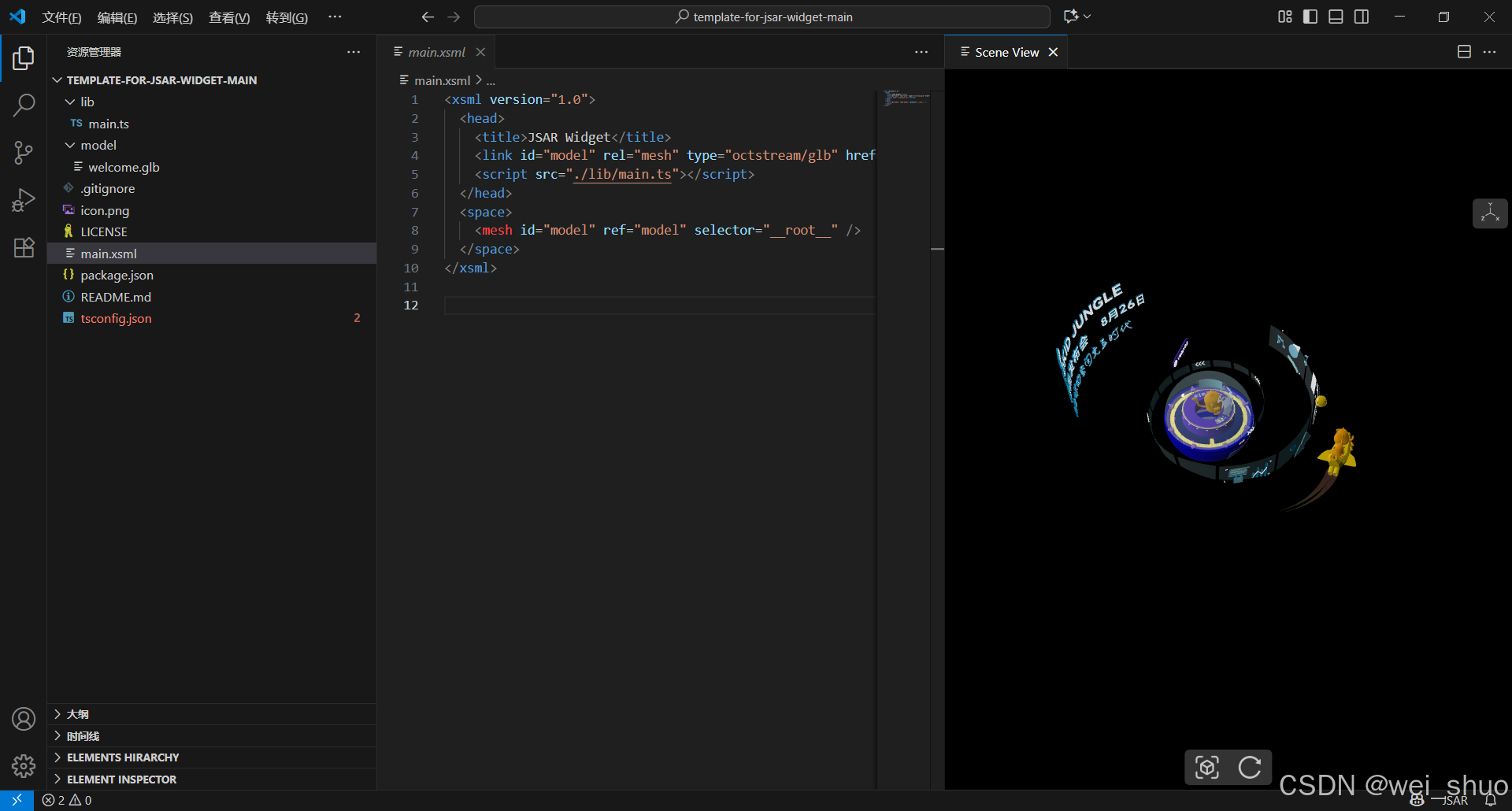1512x811 pixels.
Task: Close the Scene View tab
Action: click(x=1053, y=52)
